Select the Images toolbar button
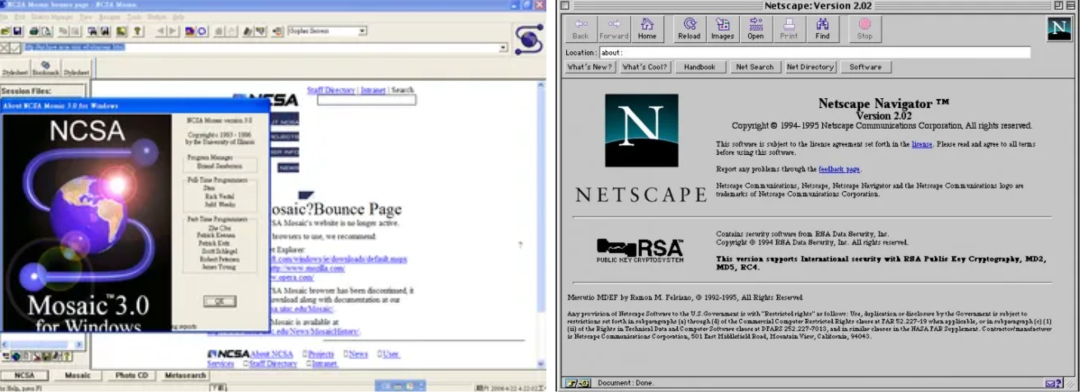The image size is (1080, 392). coord(723,29)
